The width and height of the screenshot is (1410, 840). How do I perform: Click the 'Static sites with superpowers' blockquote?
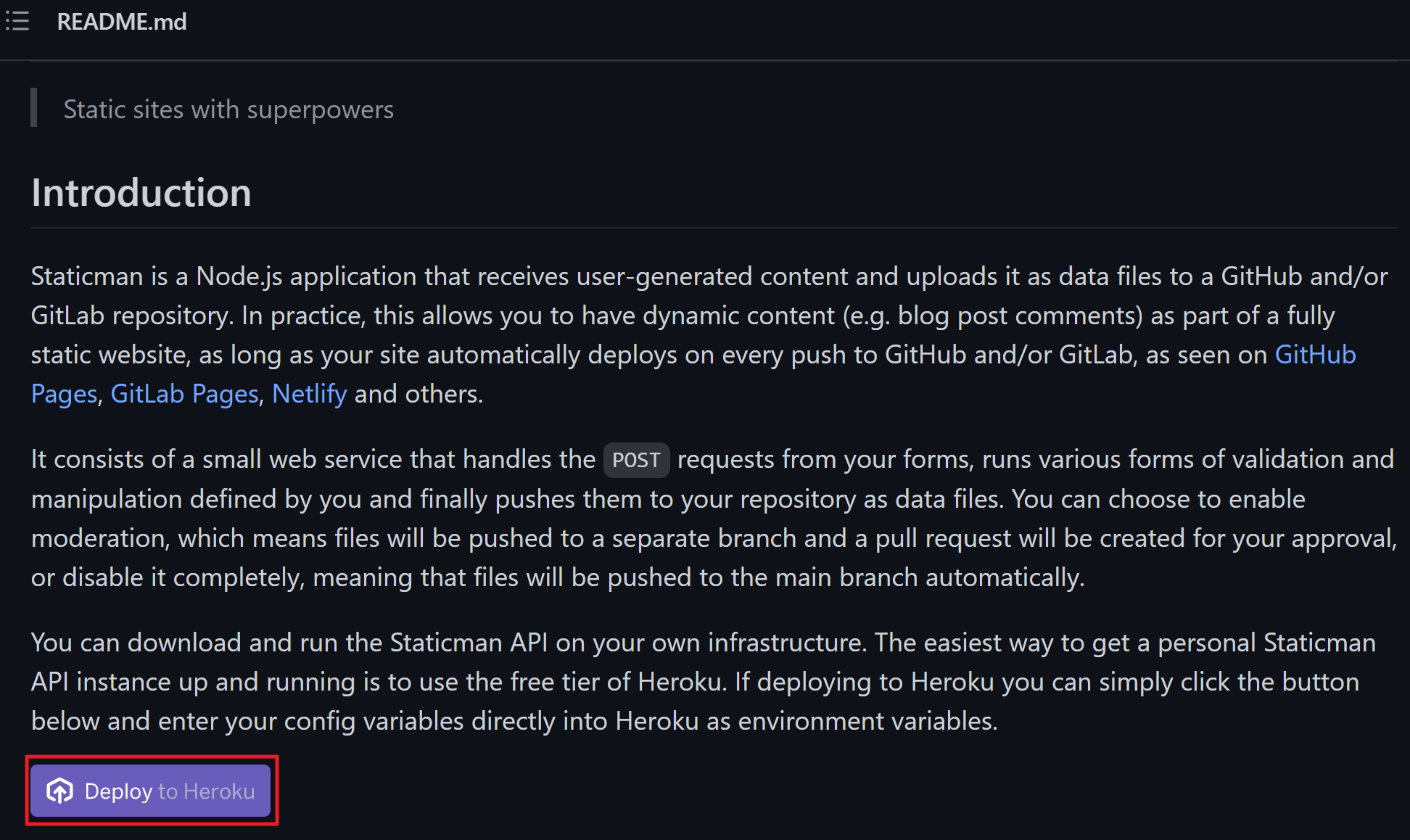(228, 110)
